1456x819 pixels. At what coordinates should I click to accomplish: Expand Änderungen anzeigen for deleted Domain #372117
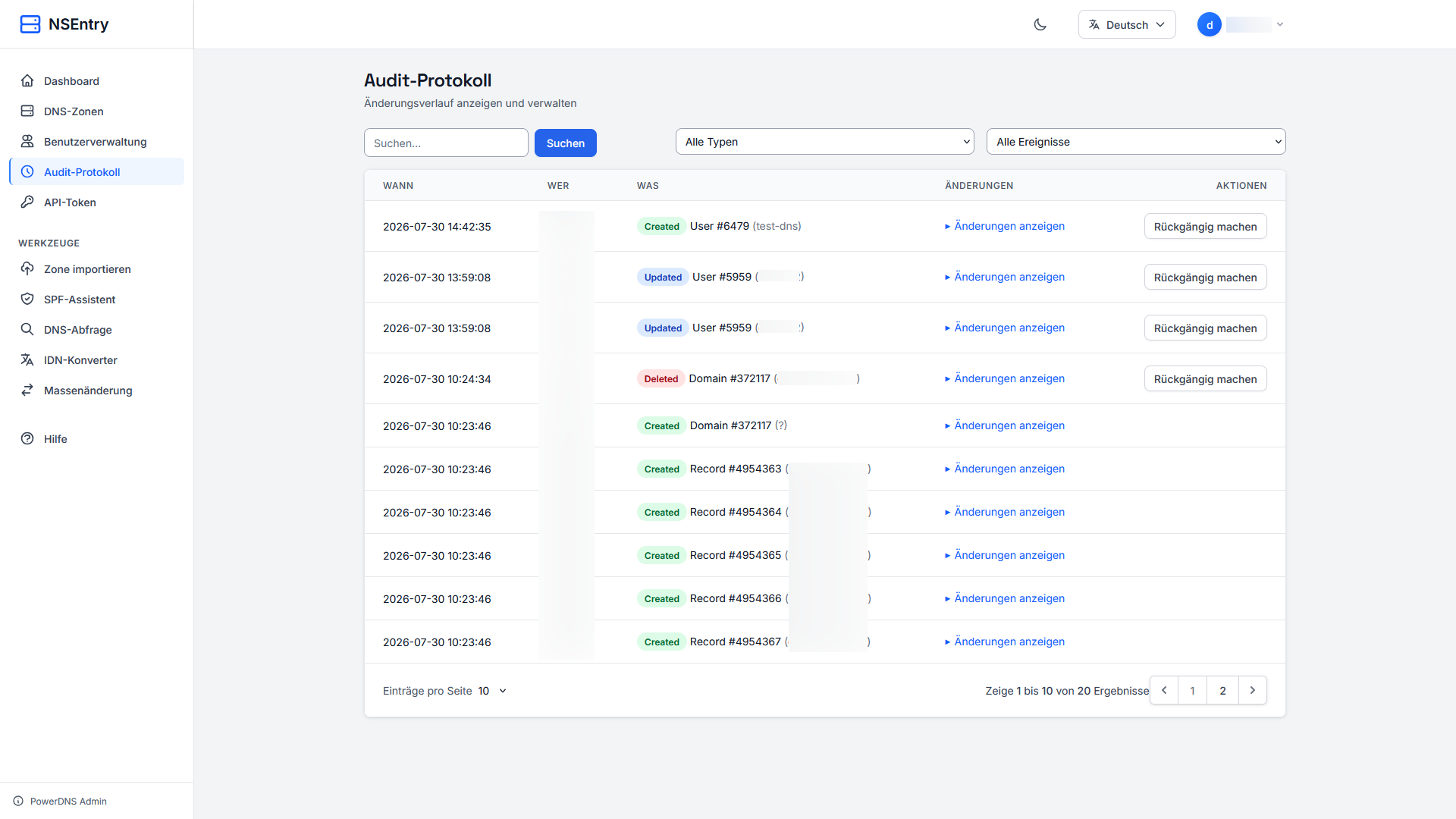[x=1005, y=378]
